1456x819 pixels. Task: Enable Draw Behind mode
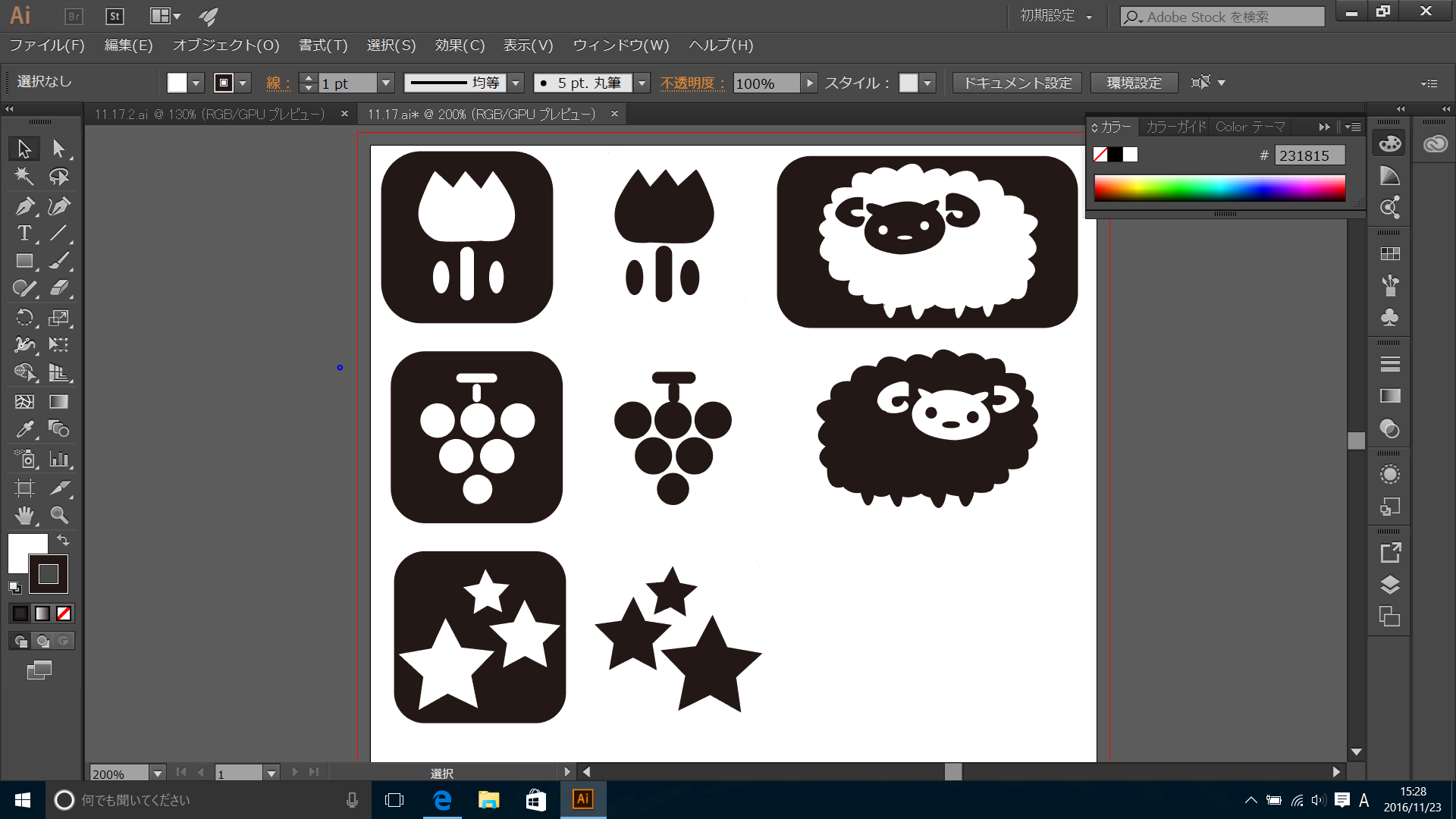pos(42,642)
